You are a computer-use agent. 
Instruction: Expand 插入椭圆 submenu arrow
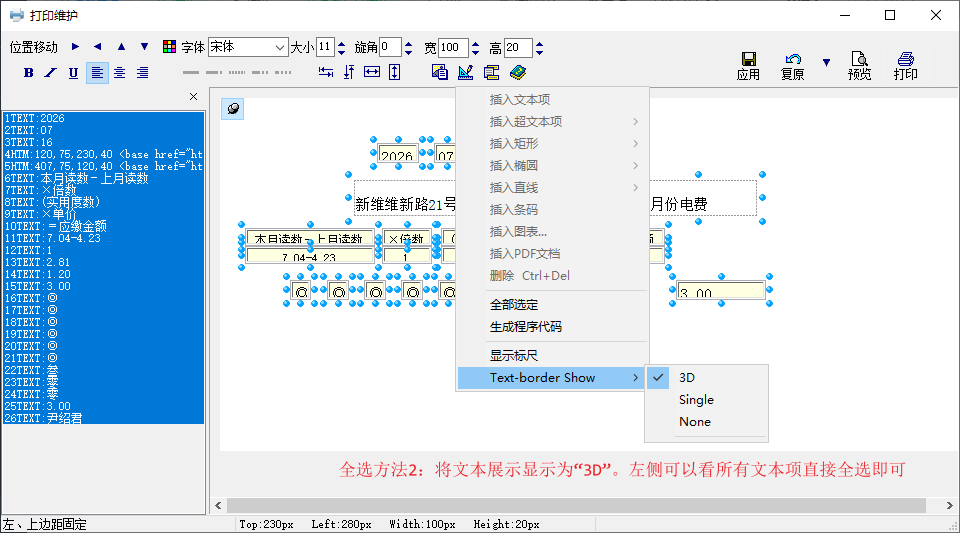pyautogui.click(x=636, y=165)
